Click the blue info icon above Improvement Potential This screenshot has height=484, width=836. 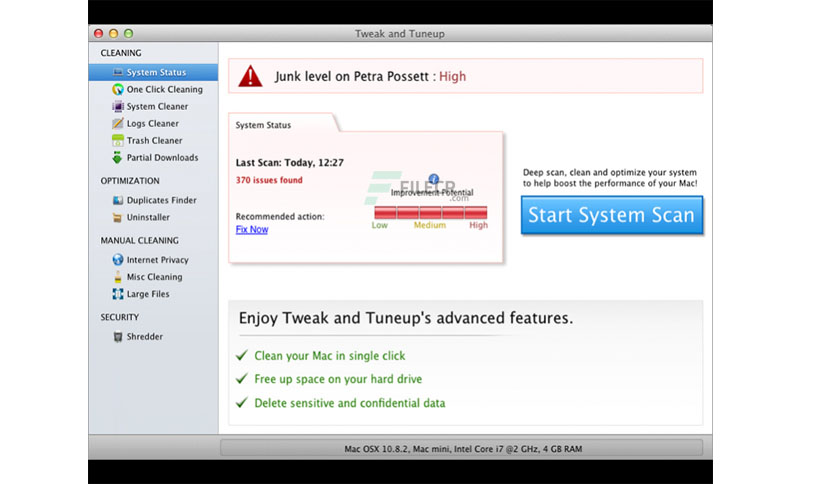pos(433,179)
